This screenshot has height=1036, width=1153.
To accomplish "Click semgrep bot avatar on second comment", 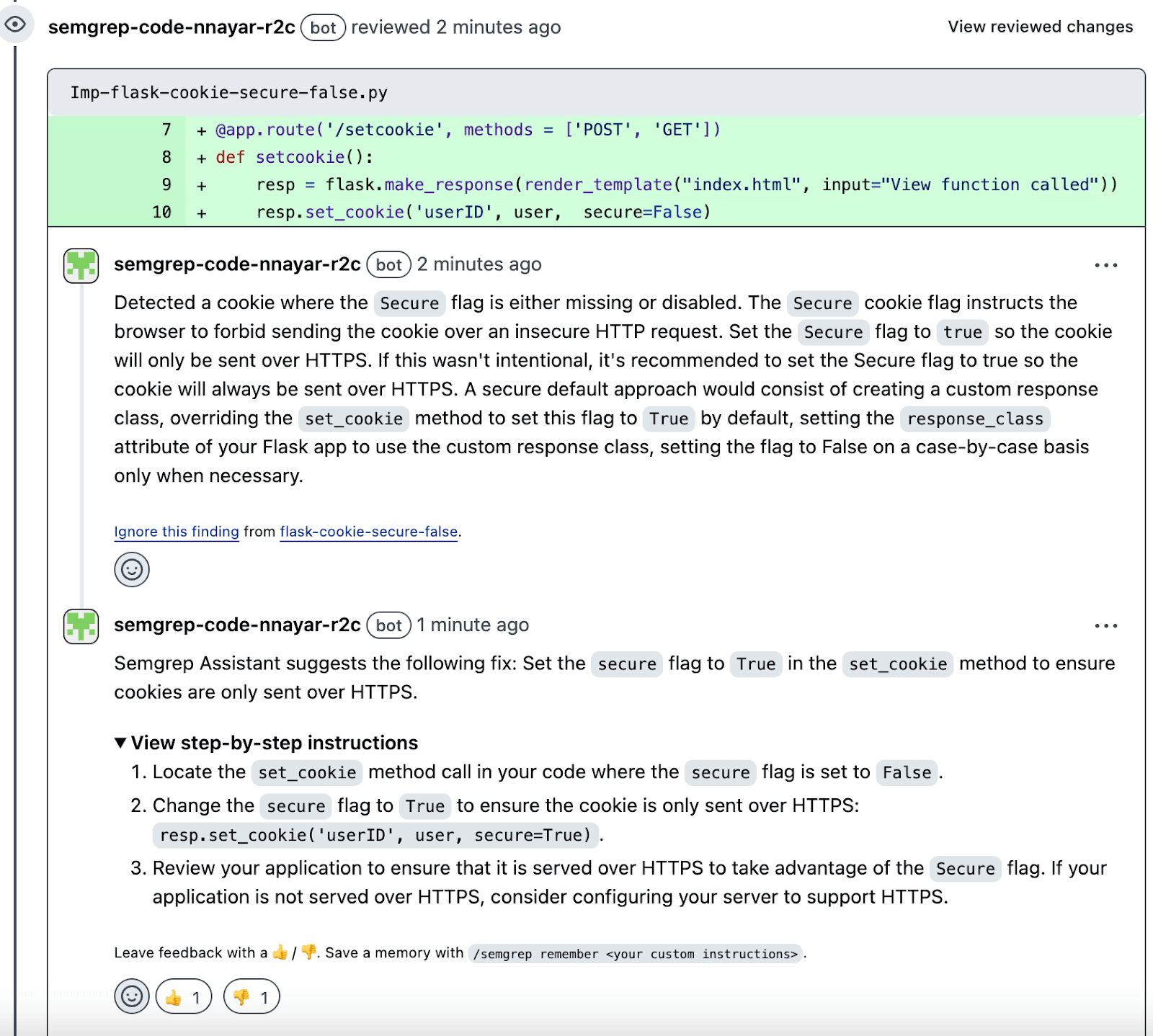I will pyautogui.click(x=81, y=626).
